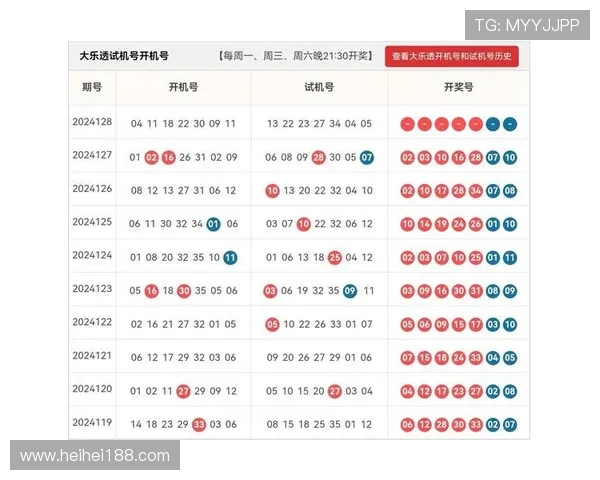The image size is (600, 480).
Task: Select period number 2024122
Action: click(92, 322)
